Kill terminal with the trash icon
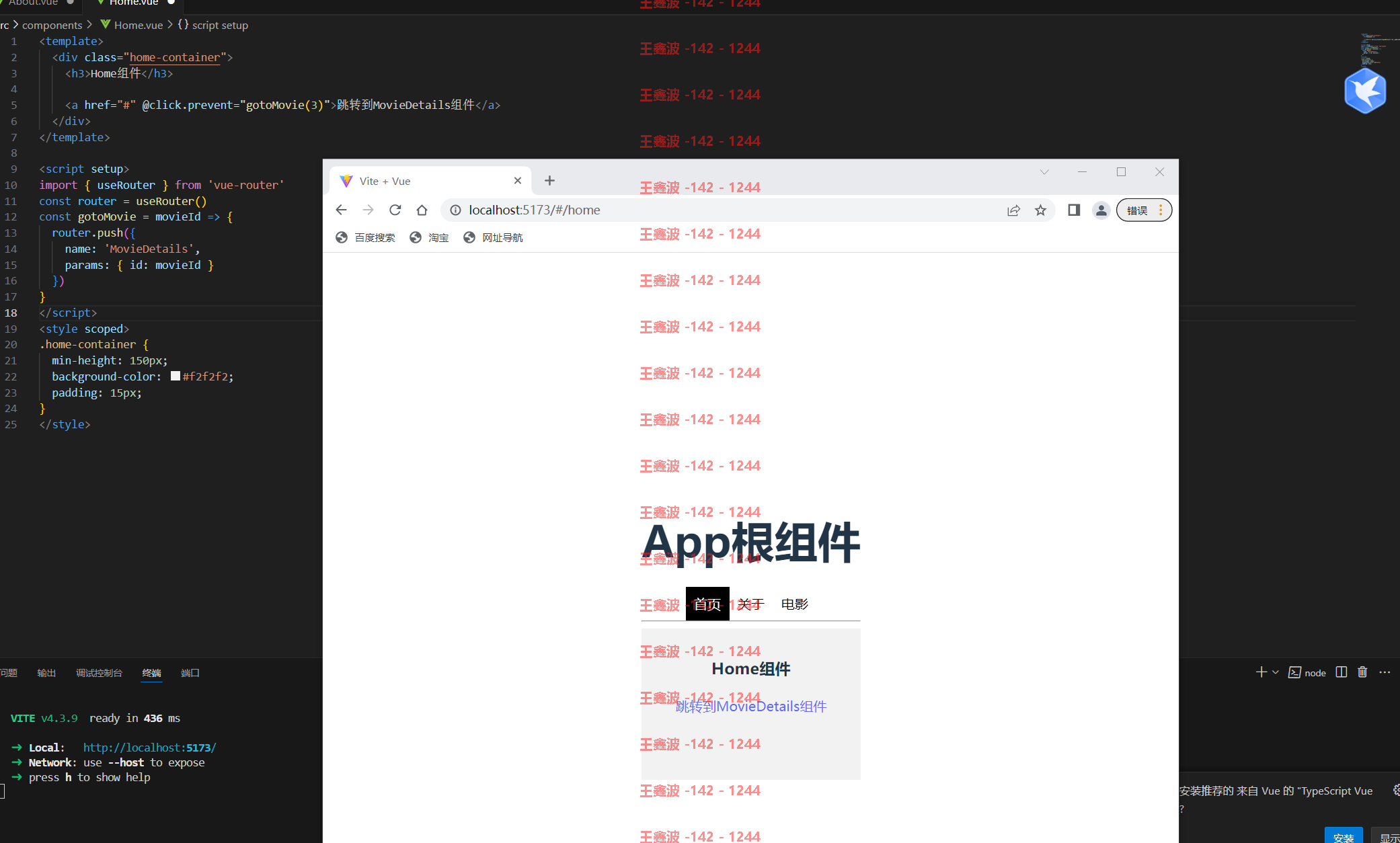 (x=1362, y=672)
